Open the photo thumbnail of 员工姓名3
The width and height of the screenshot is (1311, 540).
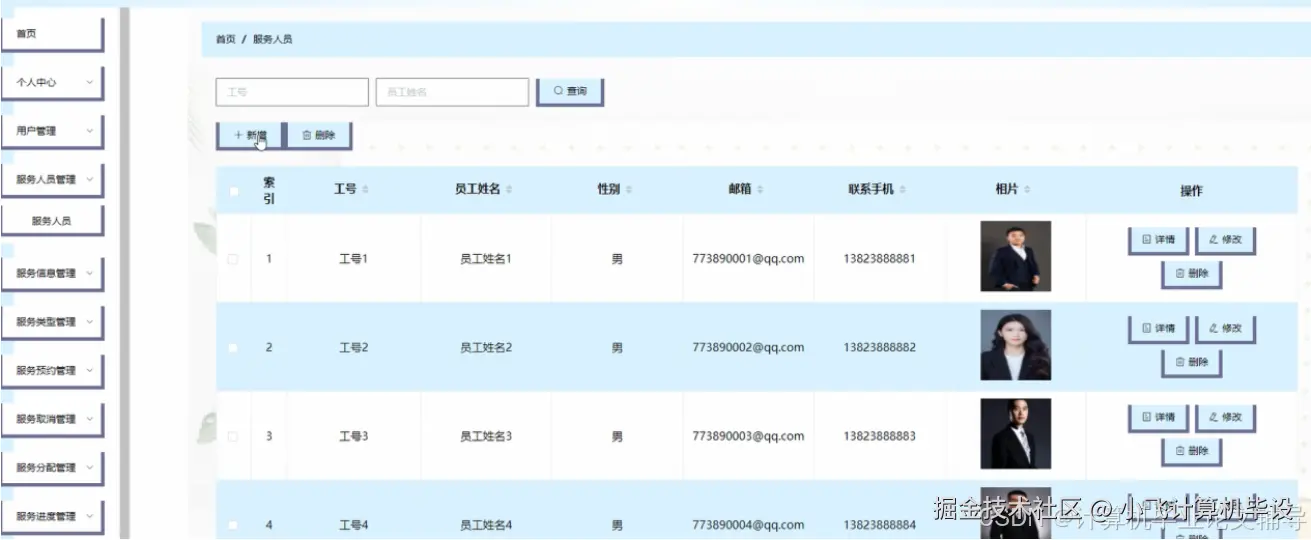tap(1015, 434)
